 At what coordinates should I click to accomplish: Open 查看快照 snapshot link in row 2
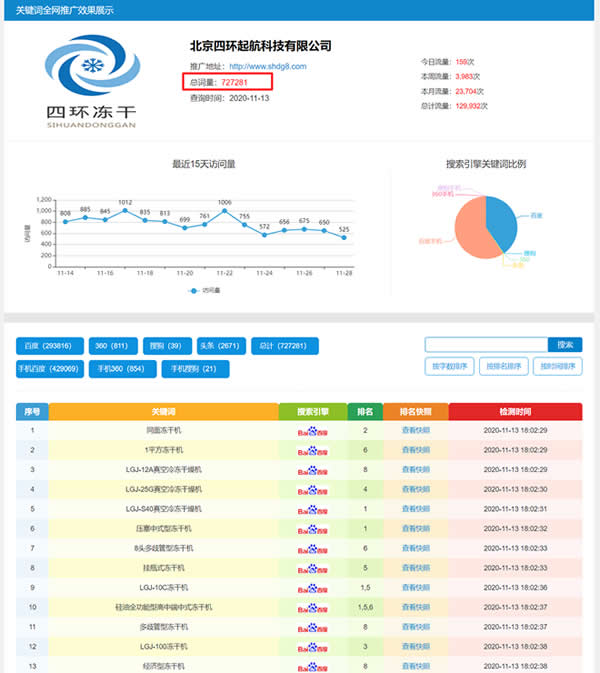coord(416,450)
